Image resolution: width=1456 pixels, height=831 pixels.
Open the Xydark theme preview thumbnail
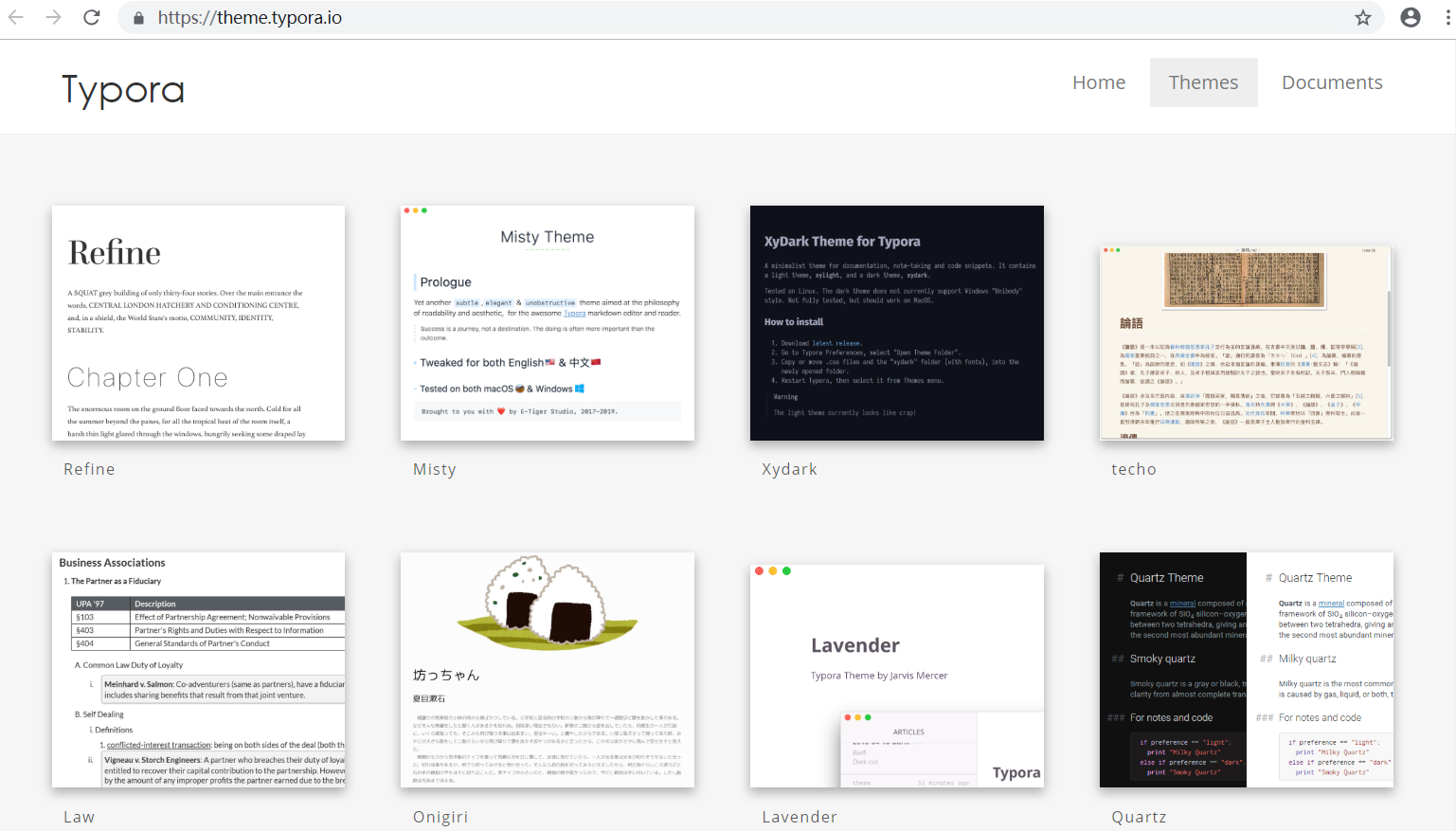click(897, 323)
